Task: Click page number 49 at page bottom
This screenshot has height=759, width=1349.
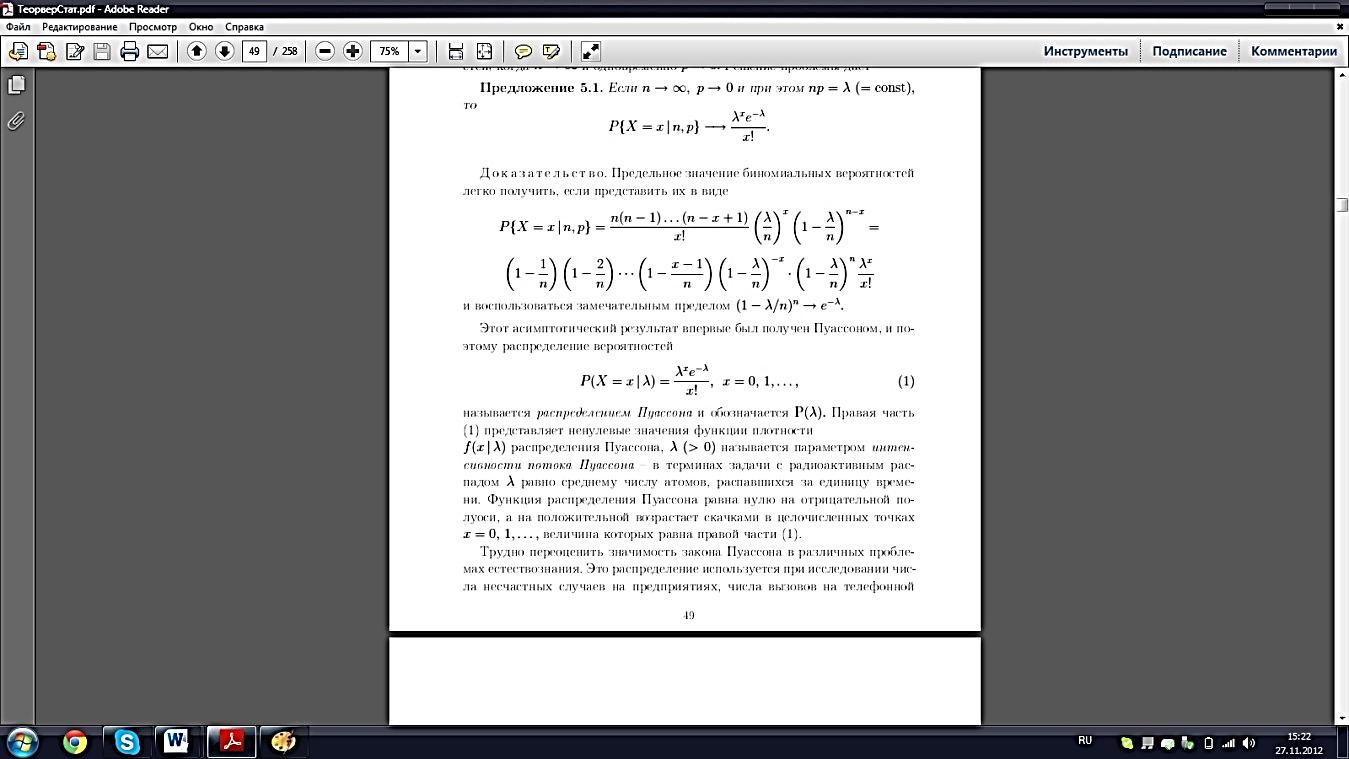Action: point(689,615)
